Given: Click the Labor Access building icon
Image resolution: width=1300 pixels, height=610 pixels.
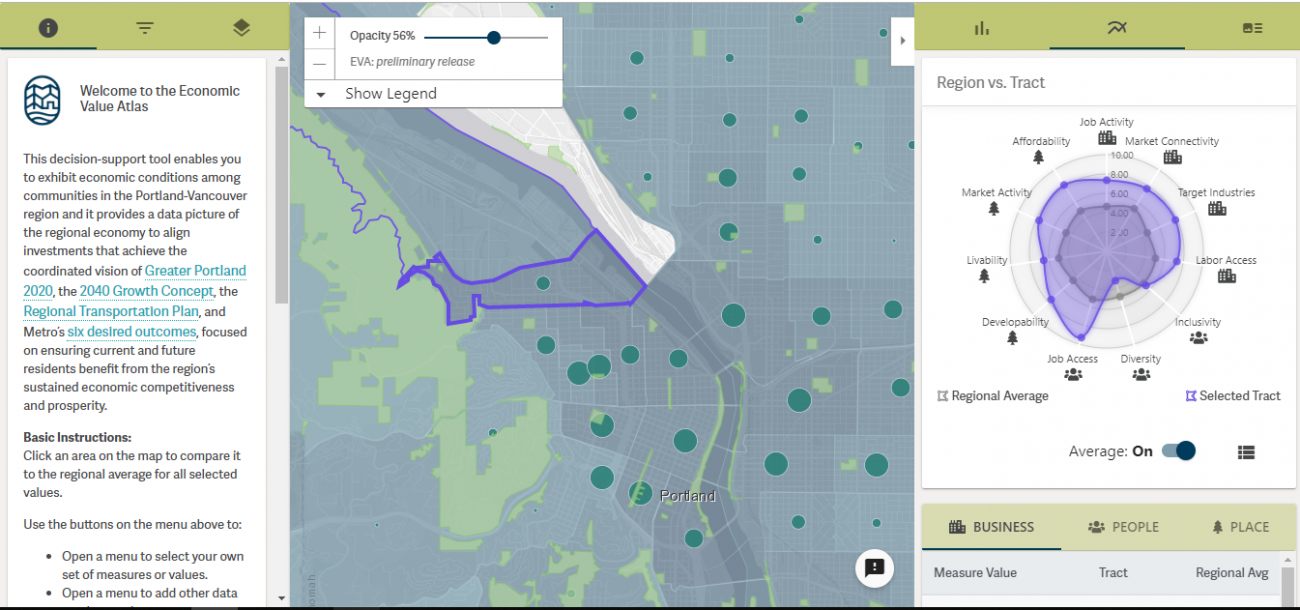Looking at the screenshot, I should pyautogui.click(x=1226, y=276).
